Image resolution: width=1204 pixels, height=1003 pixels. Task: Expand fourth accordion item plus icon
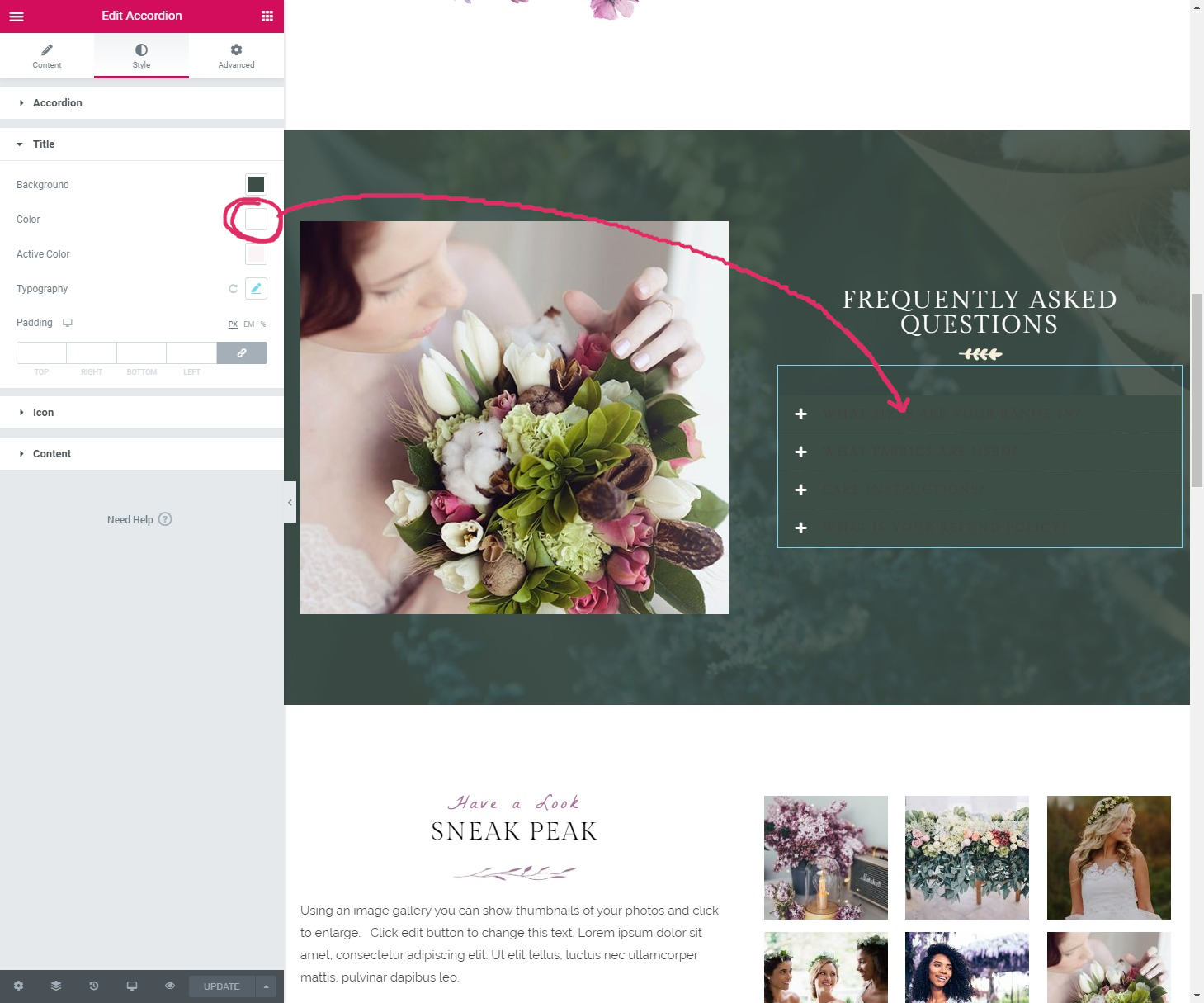coord(800,528)
